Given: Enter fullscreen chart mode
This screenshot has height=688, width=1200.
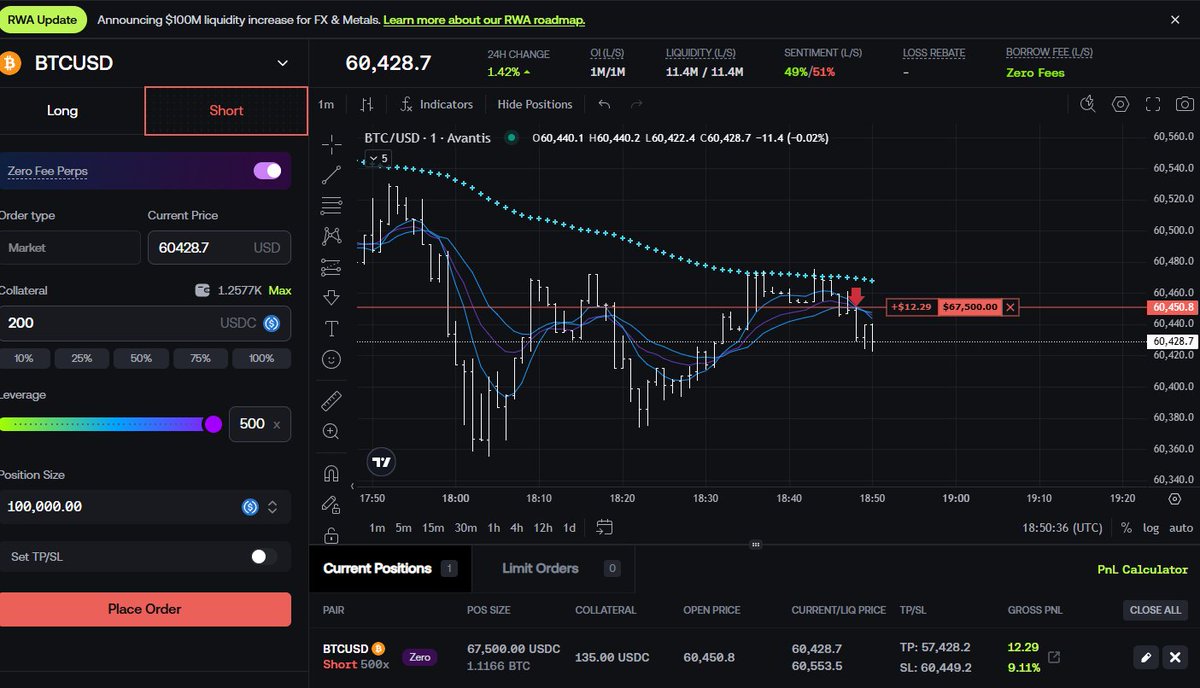Looking at the screenshot, I should (1153, 104).
